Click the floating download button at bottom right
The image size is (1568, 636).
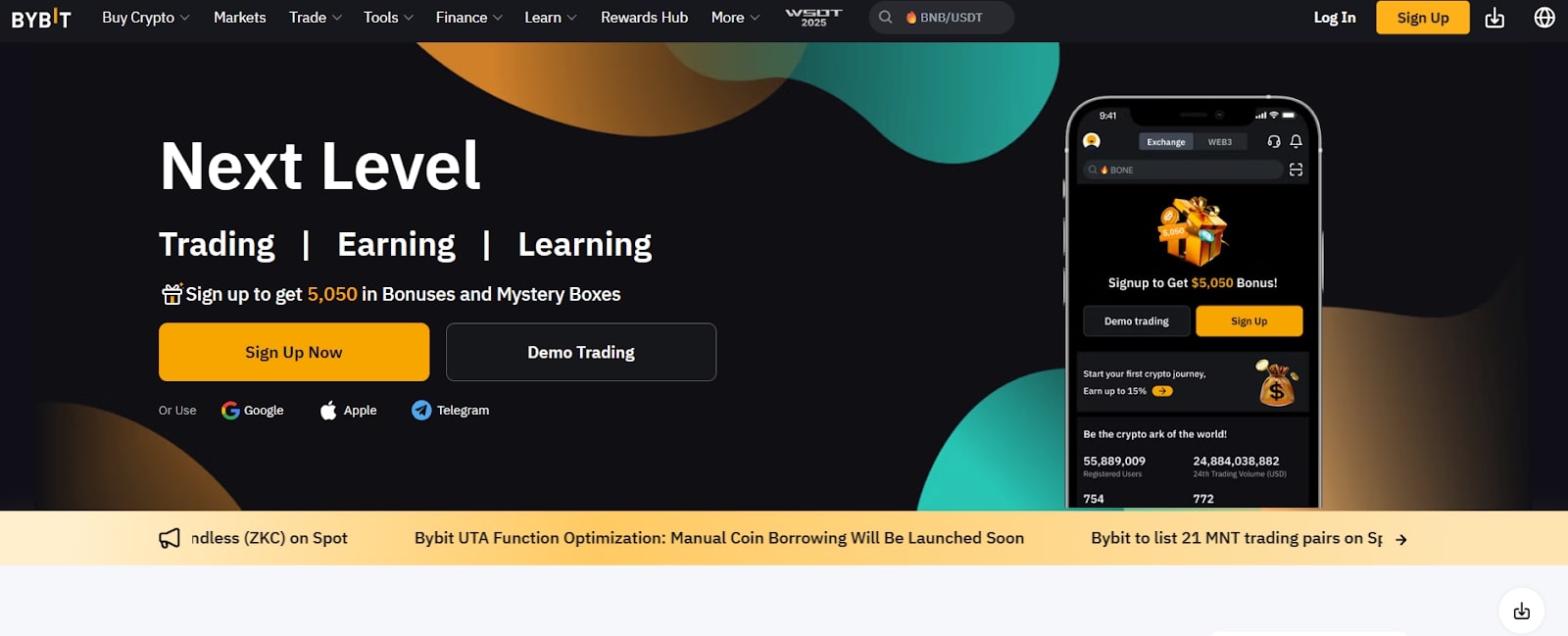point(1521,612)
